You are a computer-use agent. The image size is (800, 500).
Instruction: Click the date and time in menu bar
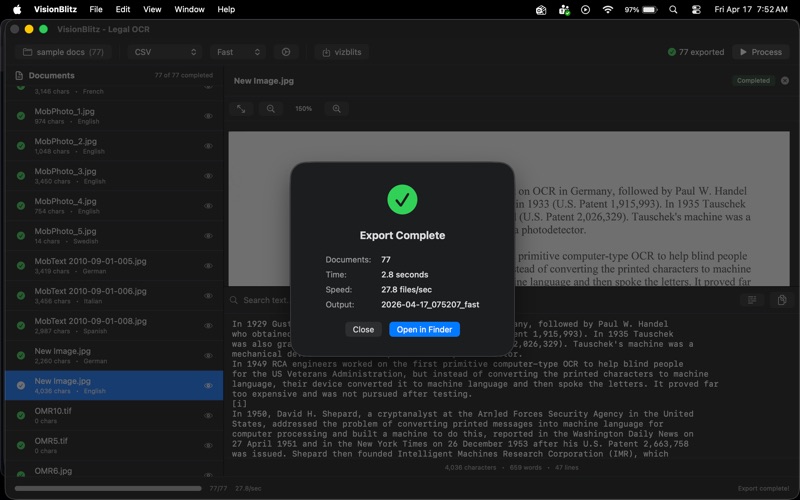(751, 9)
